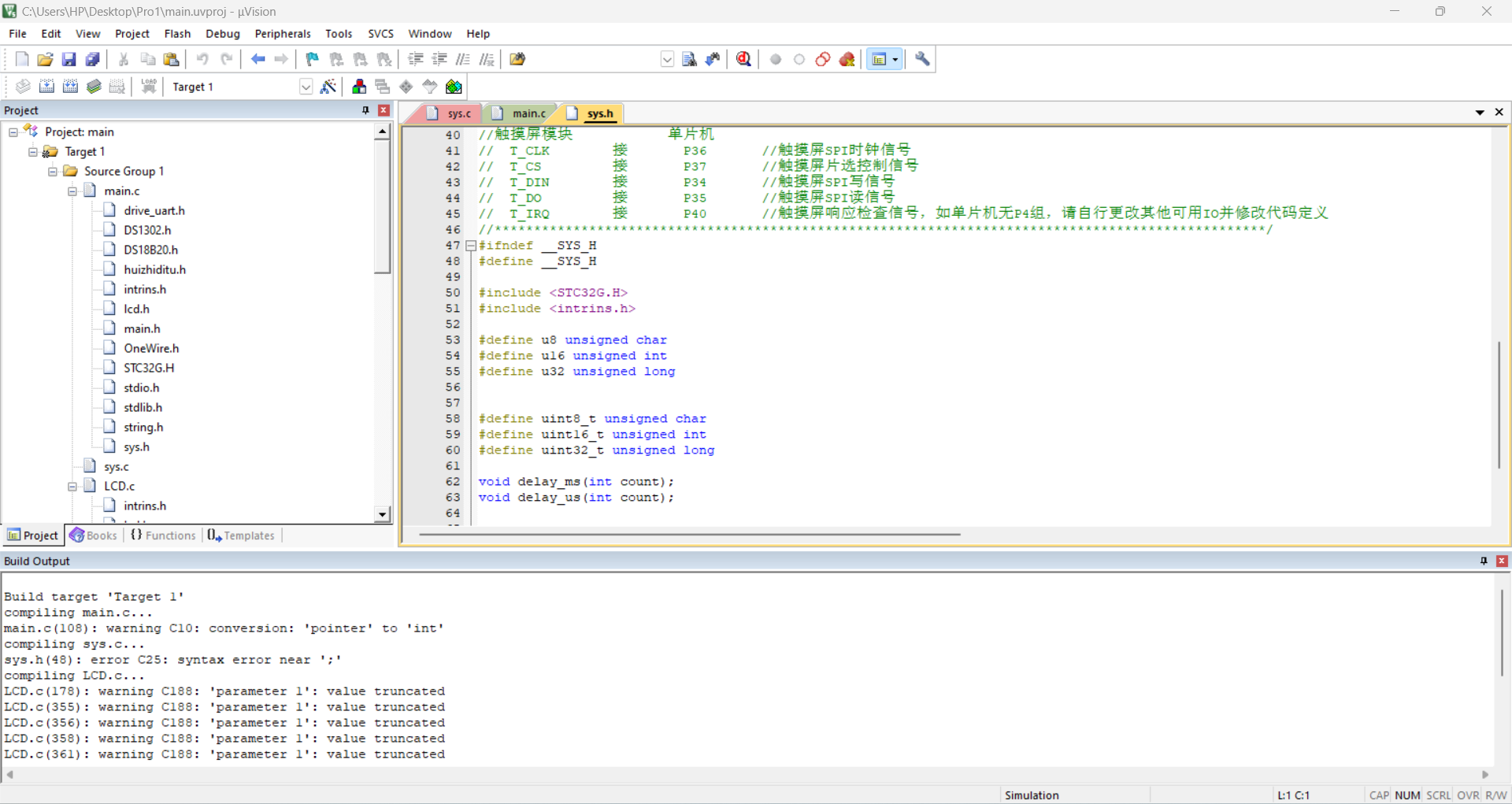The height and width of the screenshot is (804, 1512).
Task: Select DS18B20.h in project tree
Action: (150, 250)
